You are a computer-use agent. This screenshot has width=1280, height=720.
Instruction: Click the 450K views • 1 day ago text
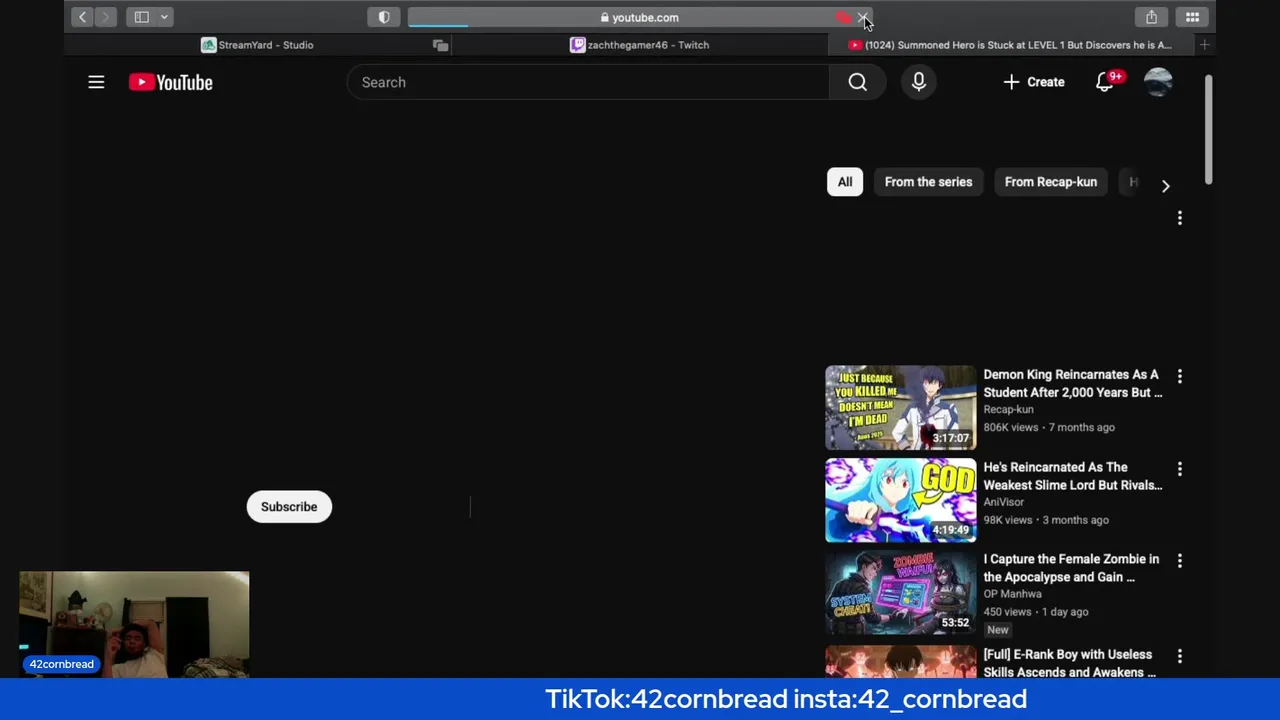tap(1035, 612)
